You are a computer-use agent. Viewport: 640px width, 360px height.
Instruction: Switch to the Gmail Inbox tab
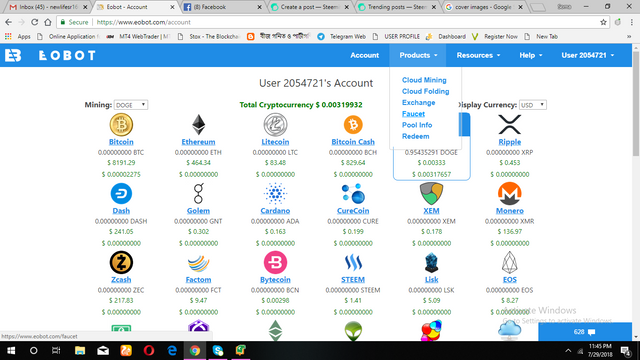pyautogui.click(x=48, y=7)
